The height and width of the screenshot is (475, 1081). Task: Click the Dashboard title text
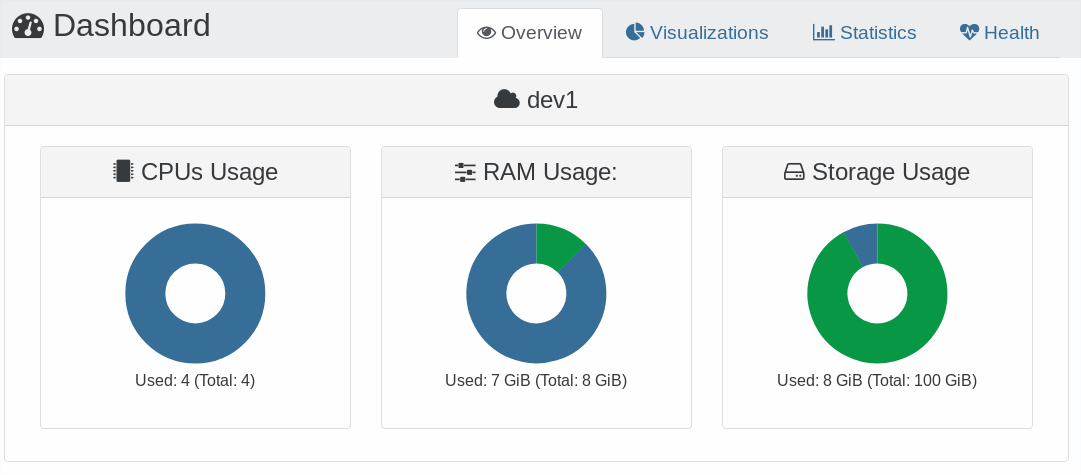[132, 26]
